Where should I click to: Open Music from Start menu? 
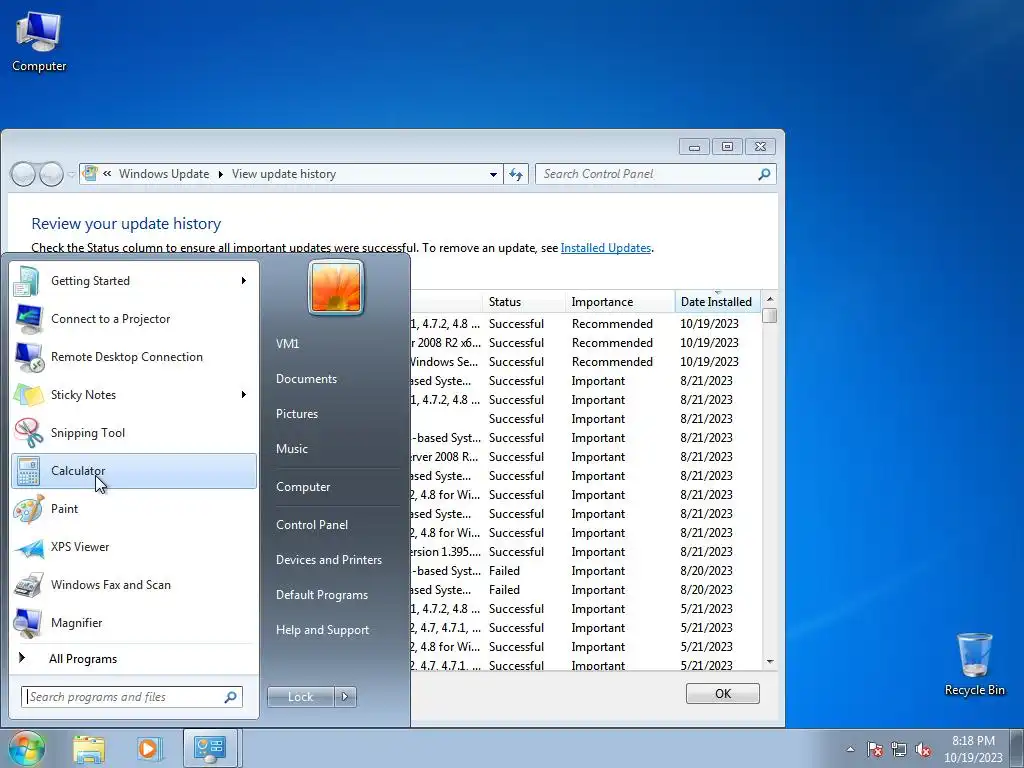tap(291, 449)
